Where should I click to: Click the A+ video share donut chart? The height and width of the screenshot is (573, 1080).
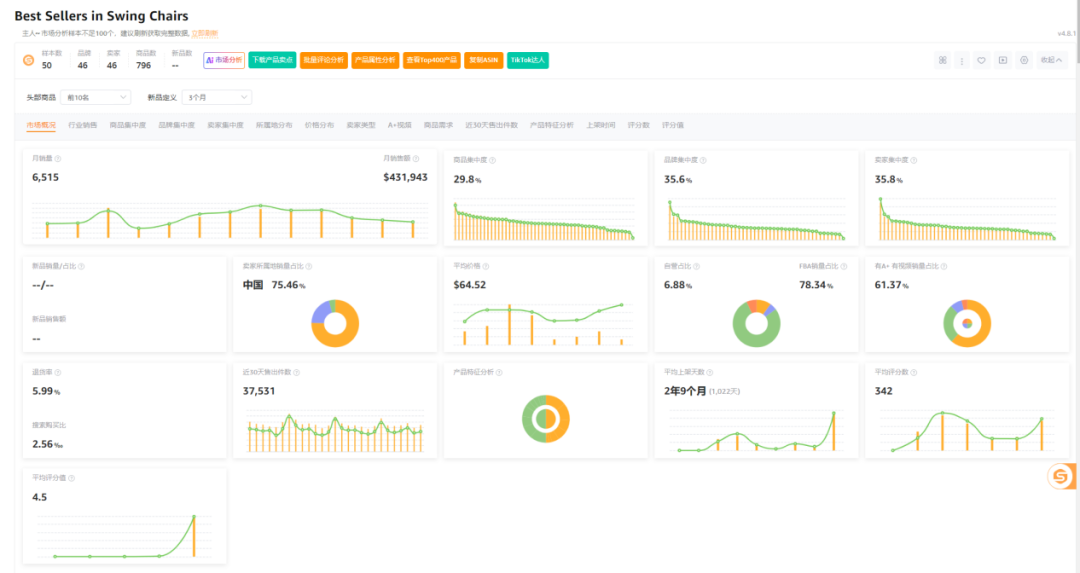[967, 323]
